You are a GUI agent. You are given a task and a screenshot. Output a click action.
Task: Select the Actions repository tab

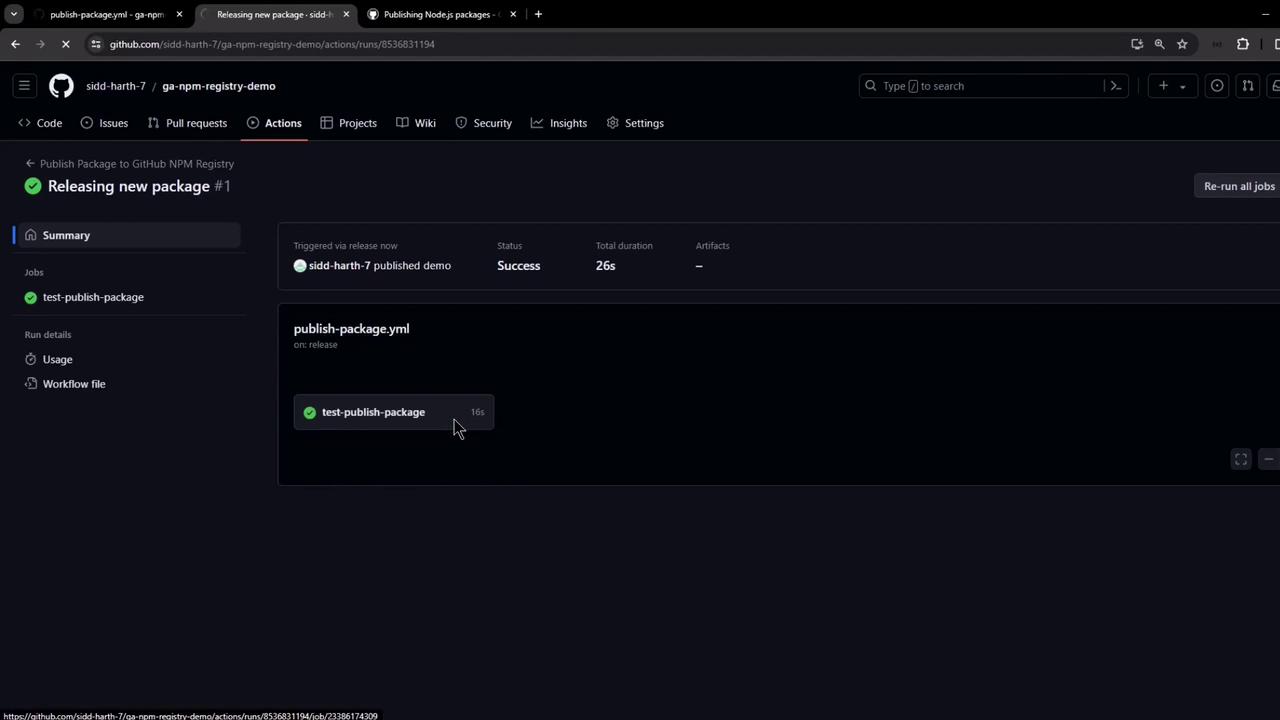point(274,123)
